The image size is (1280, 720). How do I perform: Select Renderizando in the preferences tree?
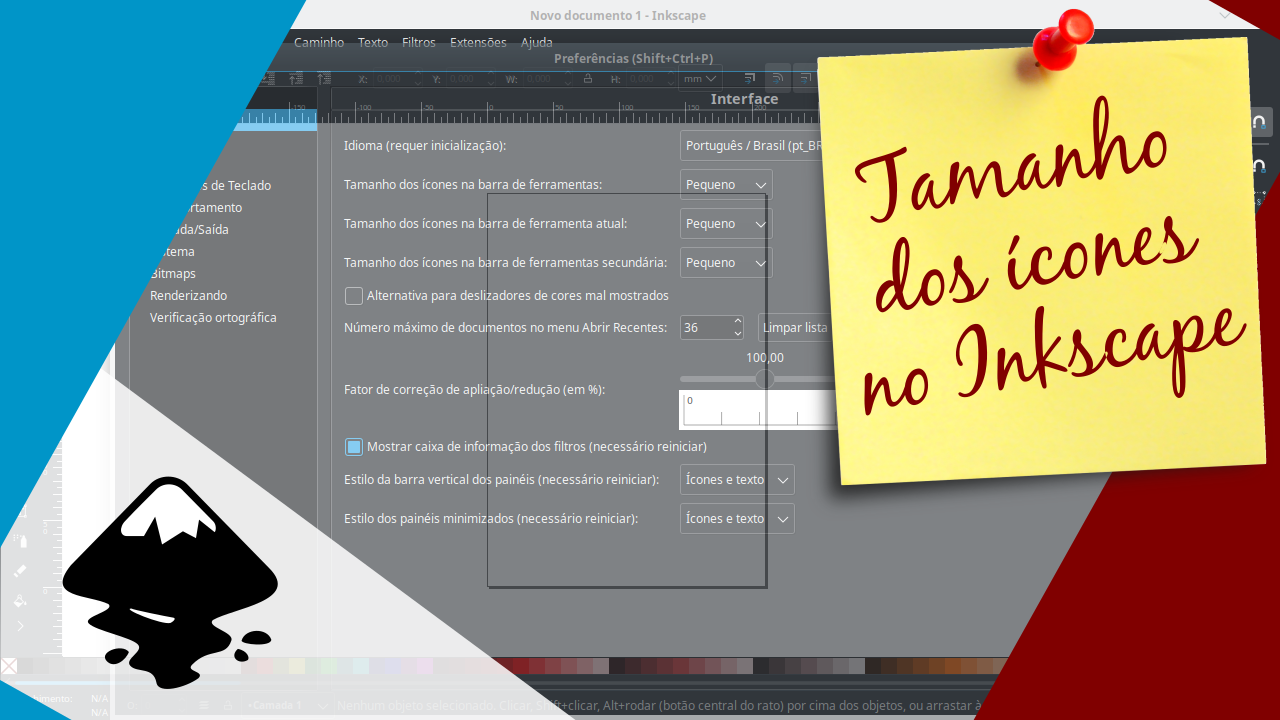(x=188, y=296)
